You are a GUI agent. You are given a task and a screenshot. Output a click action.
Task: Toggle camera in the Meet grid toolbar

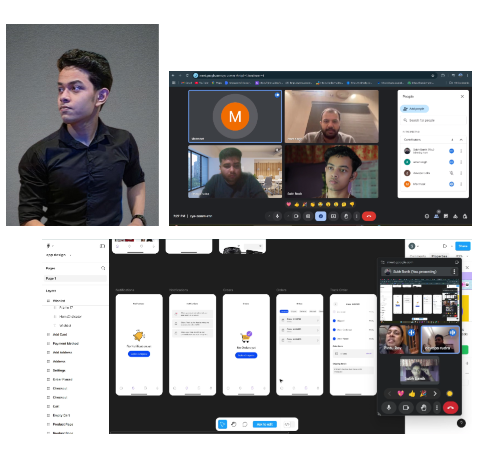(296, 216)
